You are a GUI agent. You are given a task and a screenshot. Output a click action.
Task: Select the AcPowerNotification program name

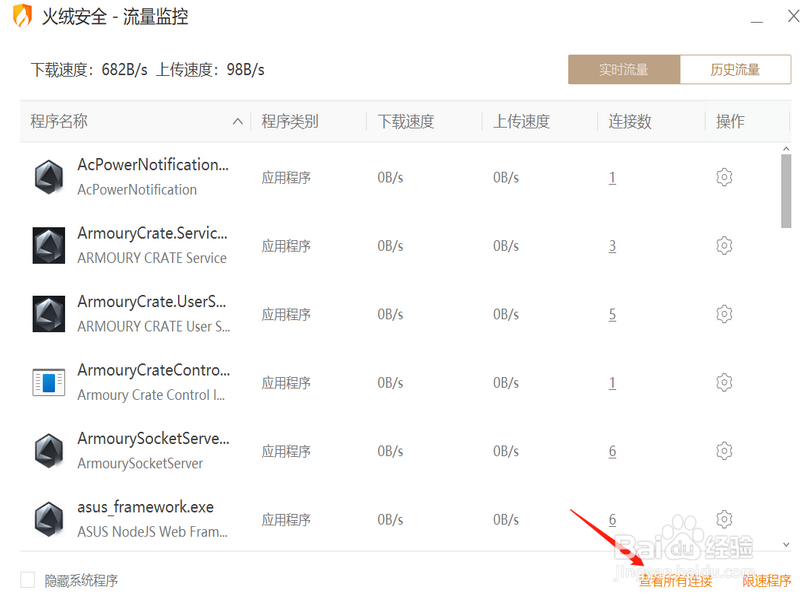[x=153, y=165]
